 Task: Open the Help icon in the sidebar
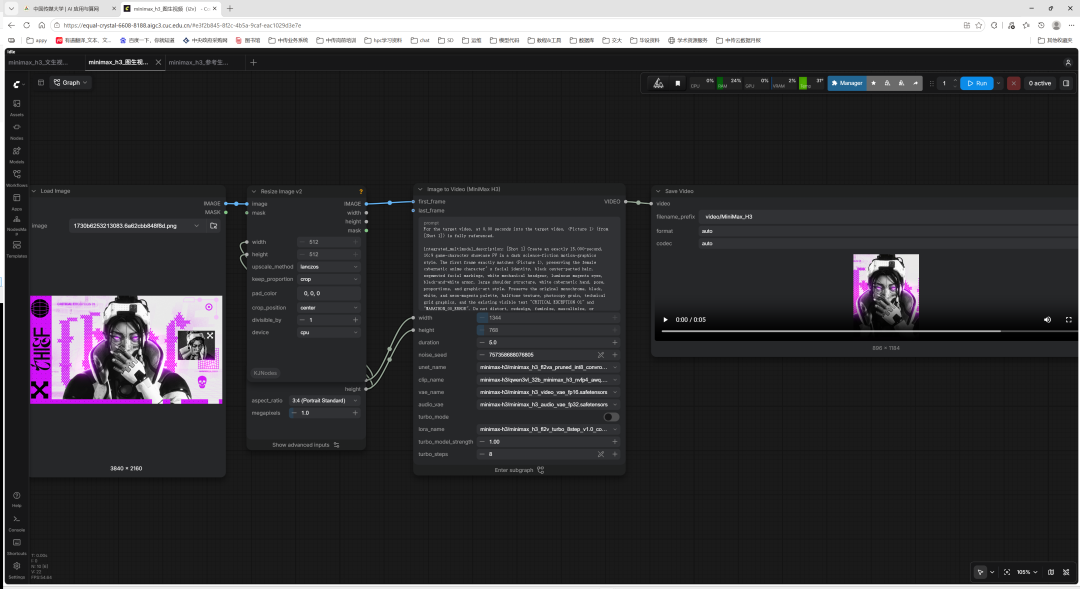tap(17, 499)
